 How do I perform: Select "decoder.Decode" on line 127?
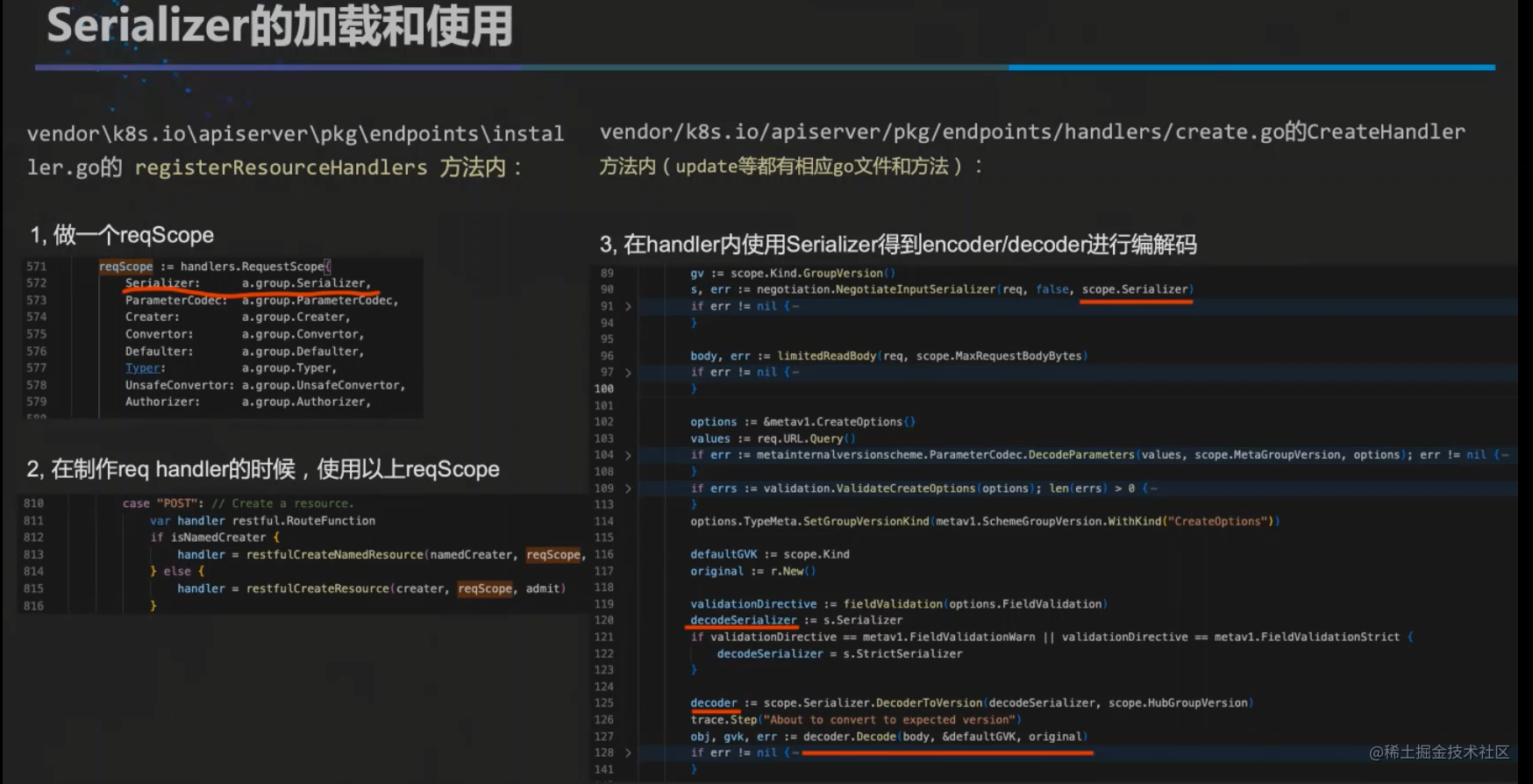tap(850, 737)
